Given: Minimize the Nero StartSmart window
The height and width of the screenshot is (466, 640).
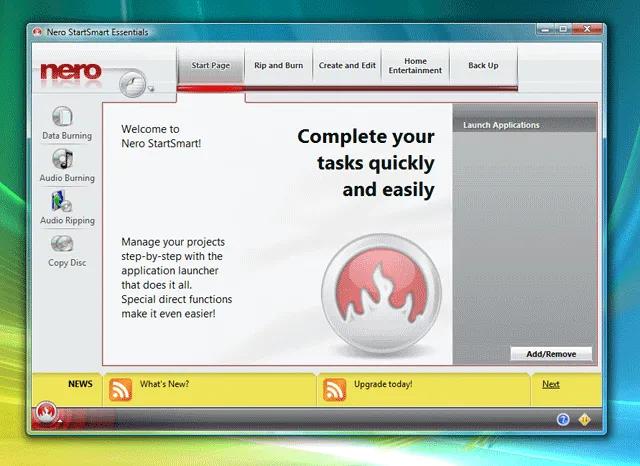Looking at the screenshot, I should (x=546, y=29).
